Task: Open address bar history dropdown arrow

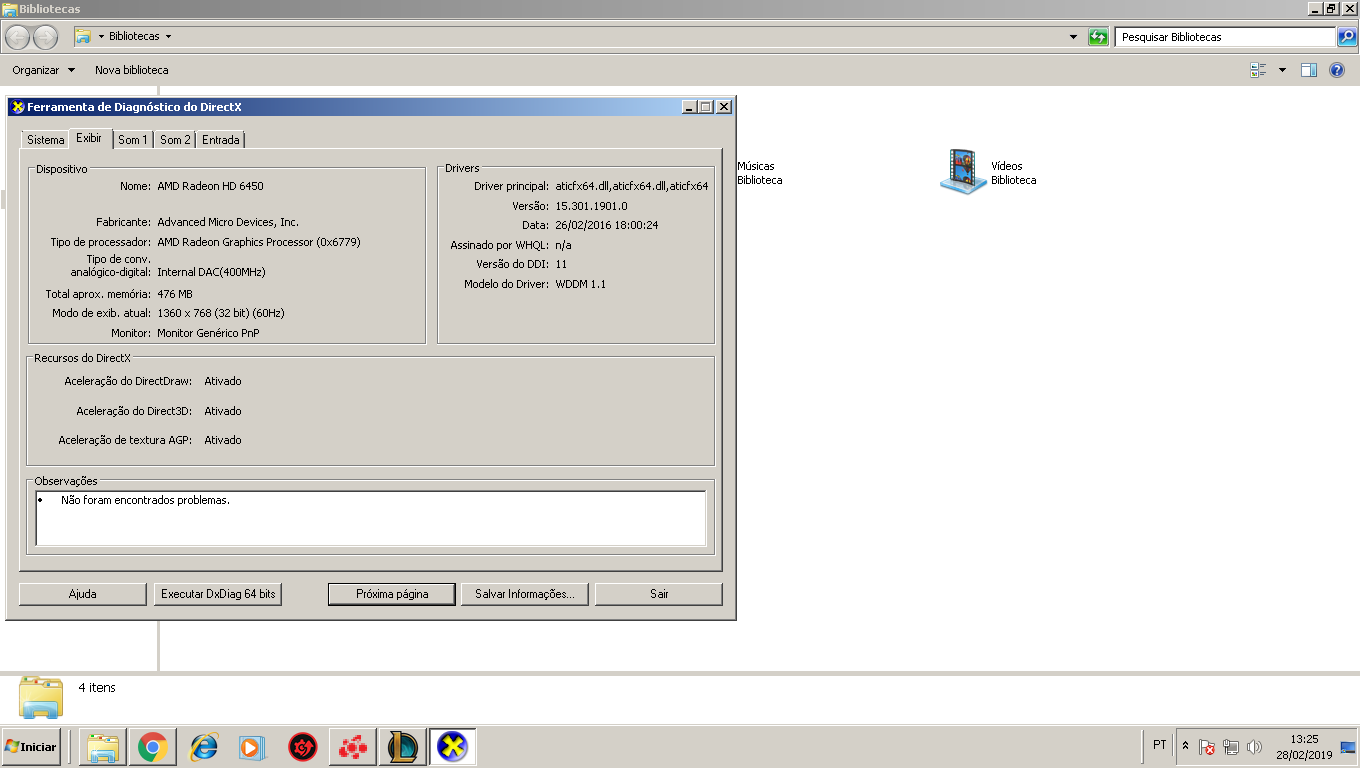Action: tap(1074, 37)
